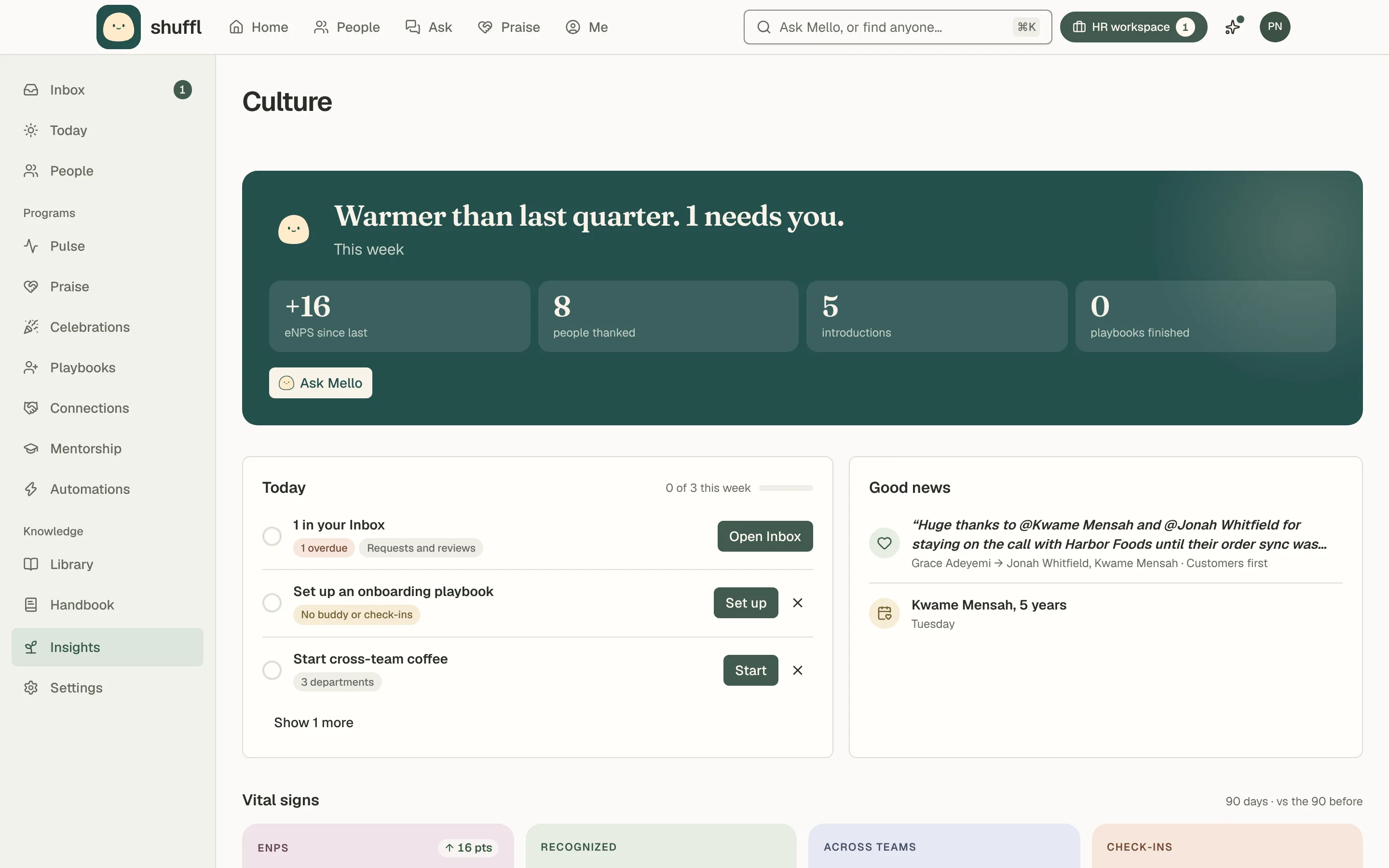The height and width of the screenshot is (868, 1389).
Task: Open the Mentorship program
Action: tap(108, 448)
